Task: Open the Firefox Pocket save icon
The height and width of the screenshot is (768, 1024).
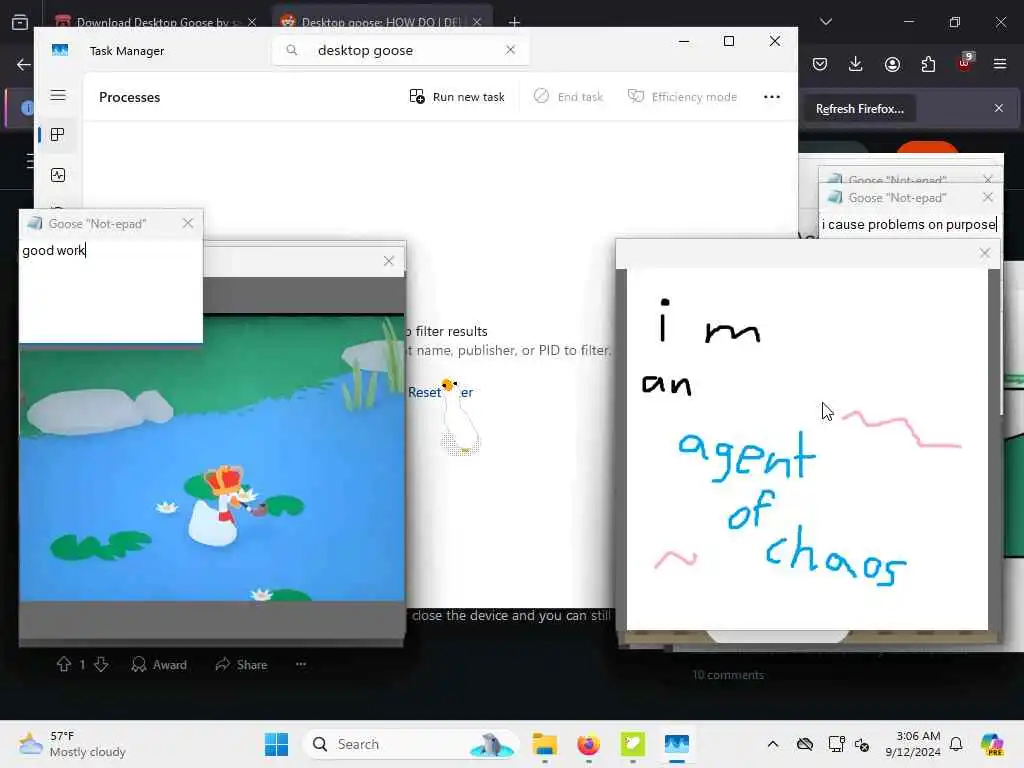Action: point(820,64)
